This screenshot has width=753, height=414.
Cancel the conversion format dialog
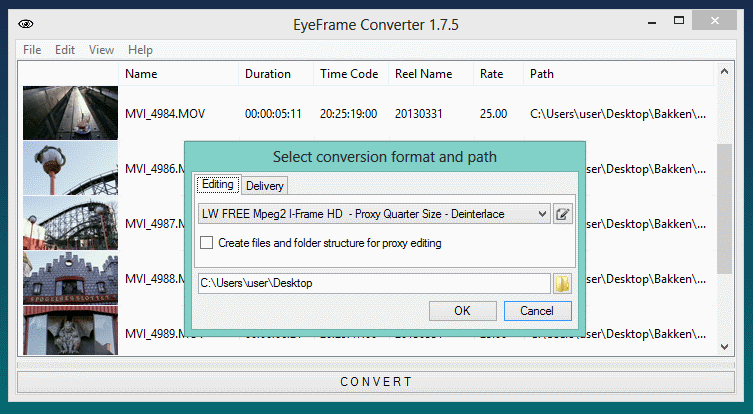click(x=537, y=310)
